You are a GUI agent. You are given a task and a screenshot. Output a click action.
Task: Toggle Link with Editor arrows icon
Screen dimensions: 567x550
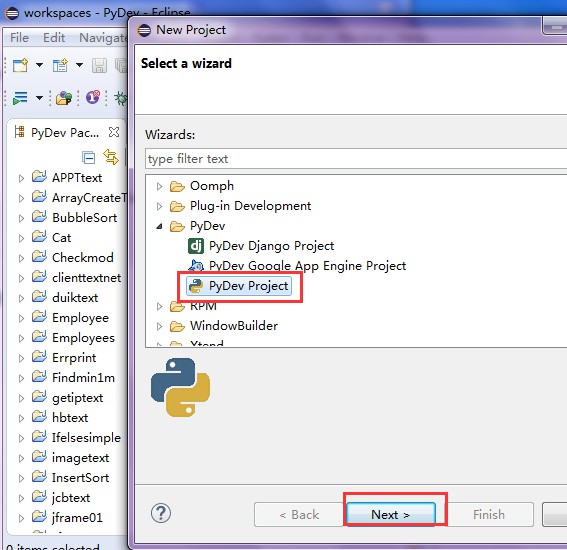(111, 157)
